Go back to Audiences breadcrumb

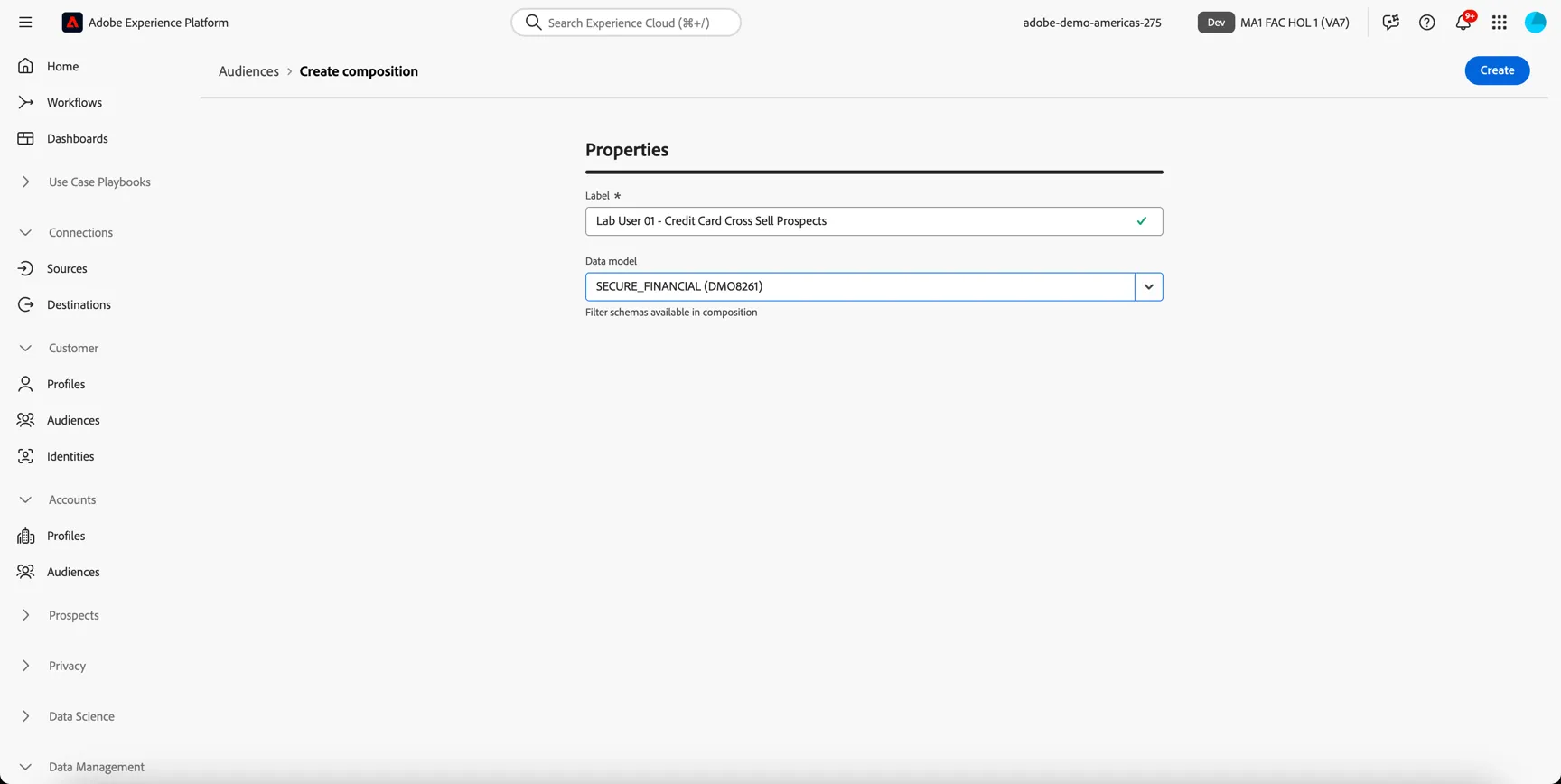point(248,71)
